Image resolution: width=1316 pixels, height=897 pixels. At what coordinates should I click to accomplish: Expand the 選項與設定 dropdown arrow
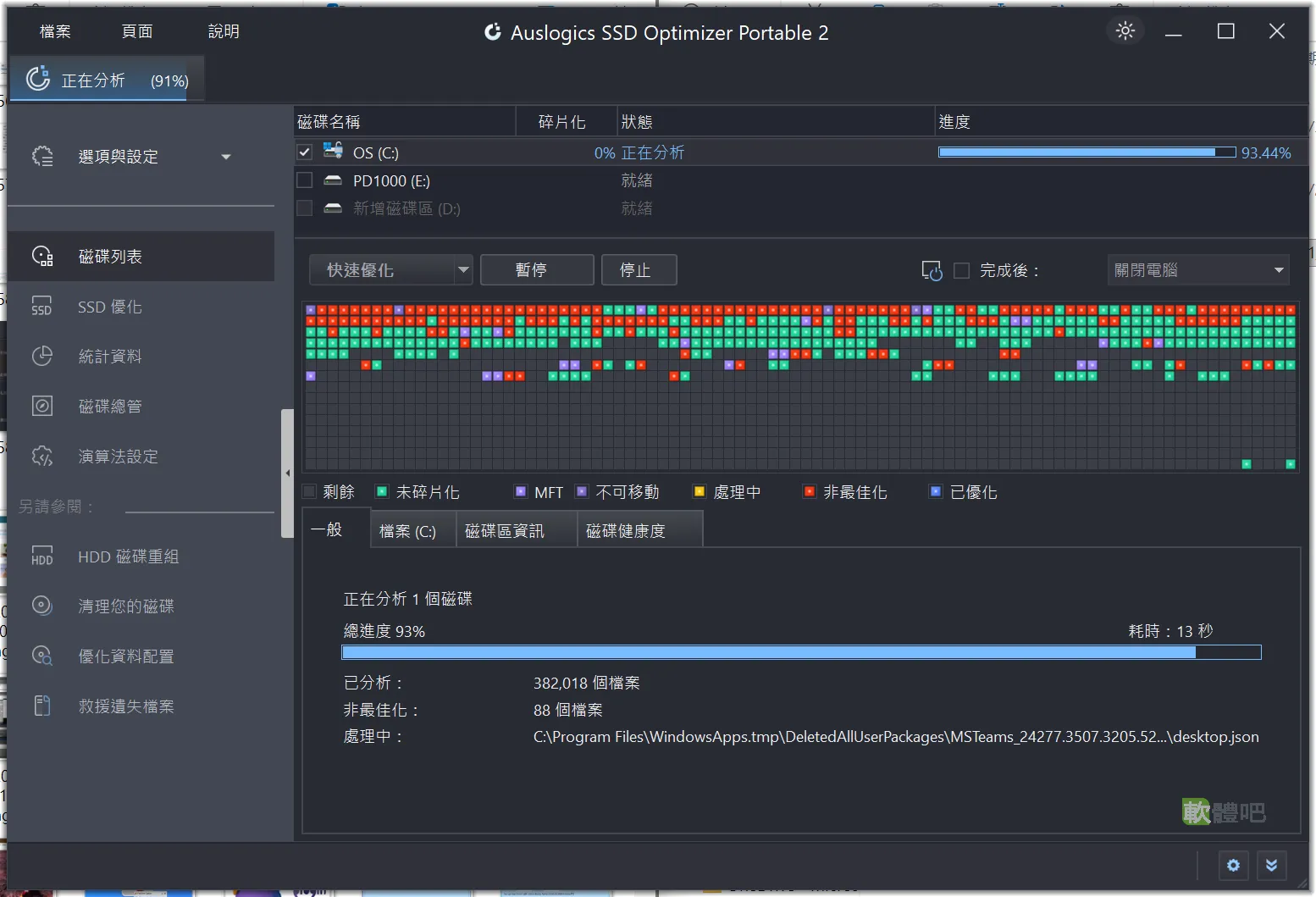pyautogui.click(x=226, y=157)
